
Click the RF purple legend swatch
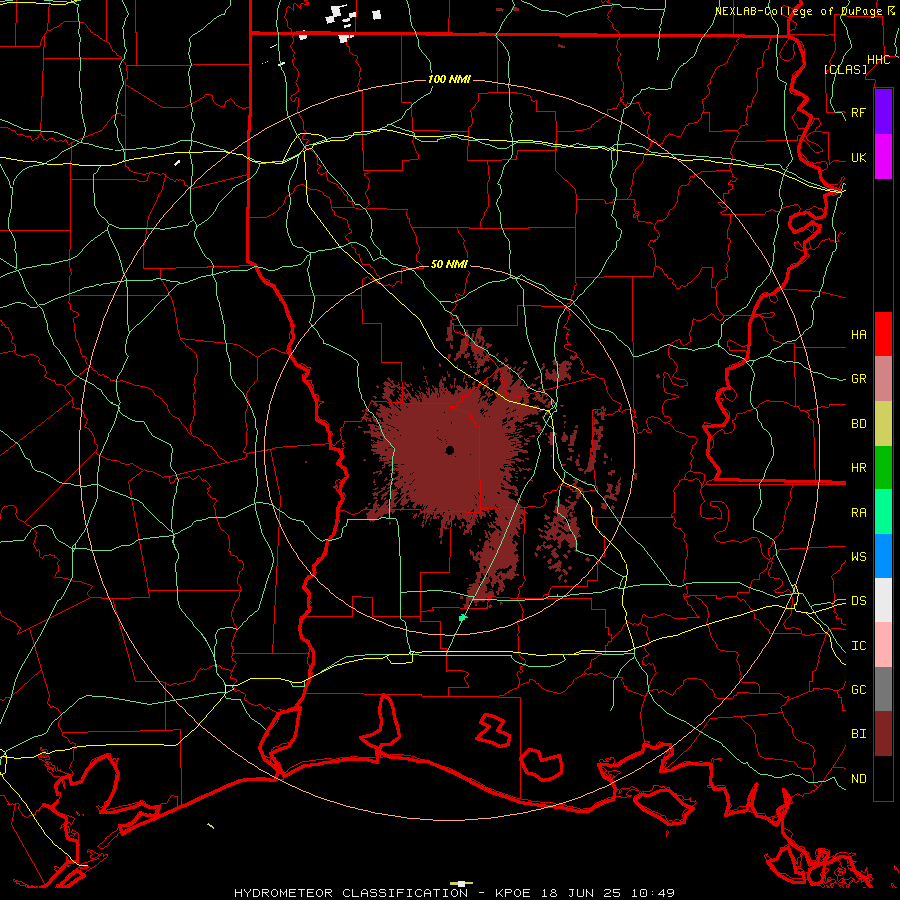coord(883,112)
